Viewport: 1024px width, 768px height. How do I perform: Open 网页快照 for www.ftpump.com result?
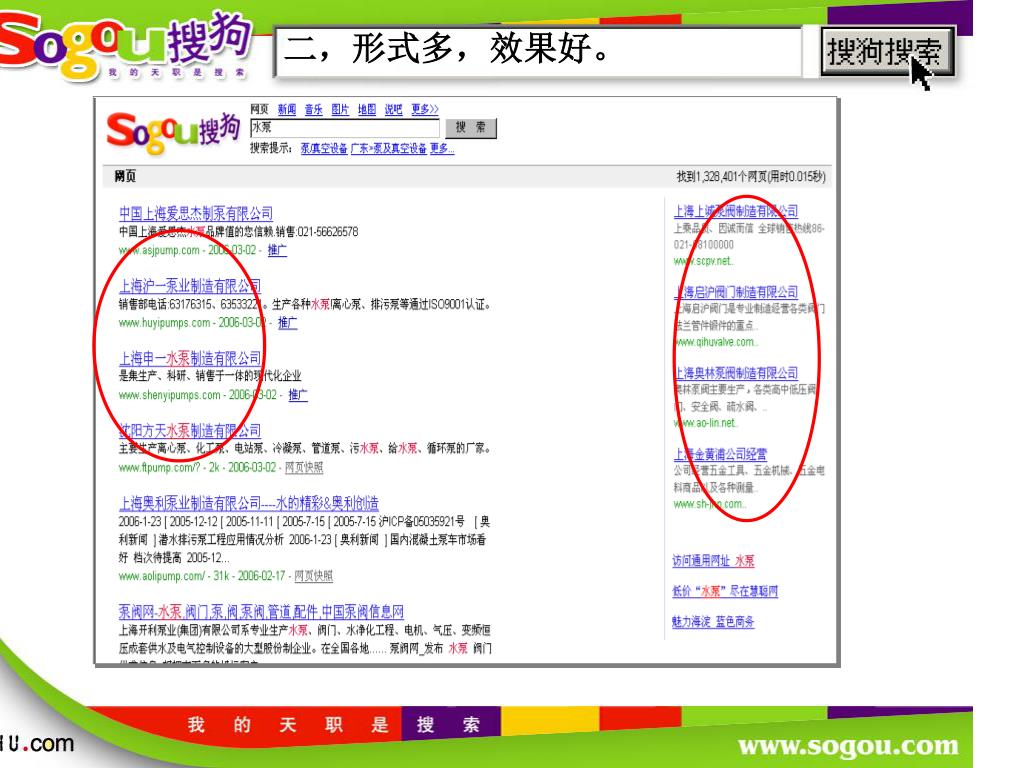point(304,468)
